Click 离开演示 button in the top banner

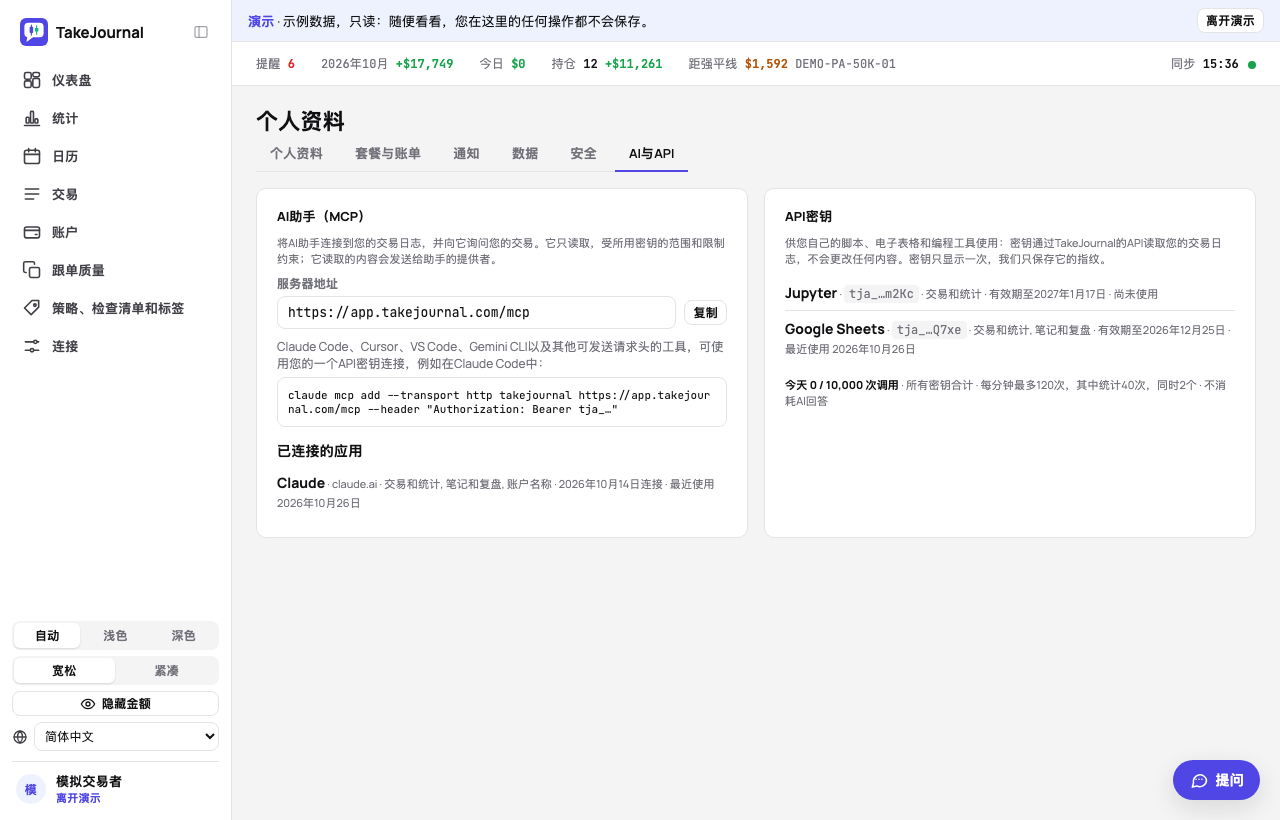(x=1230, y=21)
